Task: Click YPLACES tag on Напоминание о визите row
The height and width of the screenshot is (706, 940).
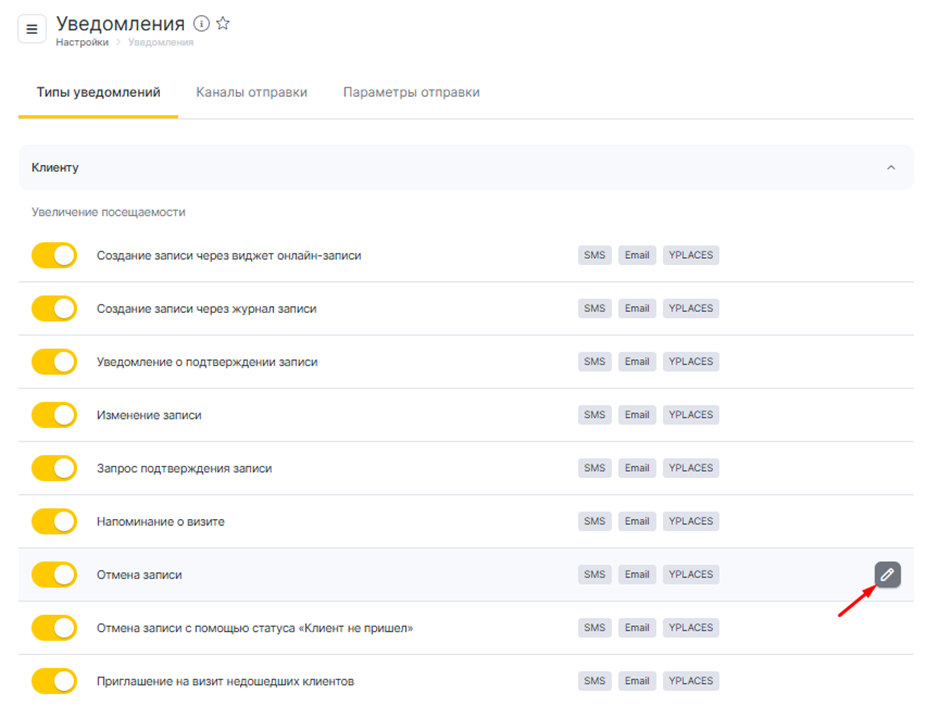Action: point(690,521)
